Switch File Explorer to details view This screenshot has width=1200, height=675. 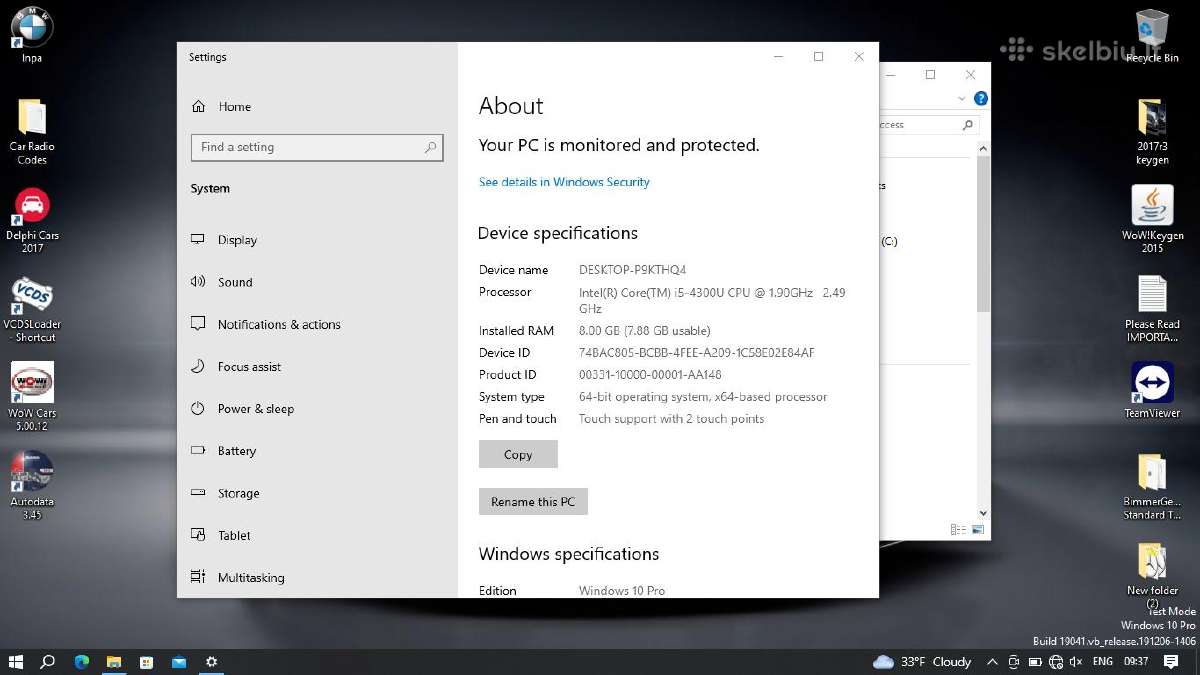pos(958,530)
